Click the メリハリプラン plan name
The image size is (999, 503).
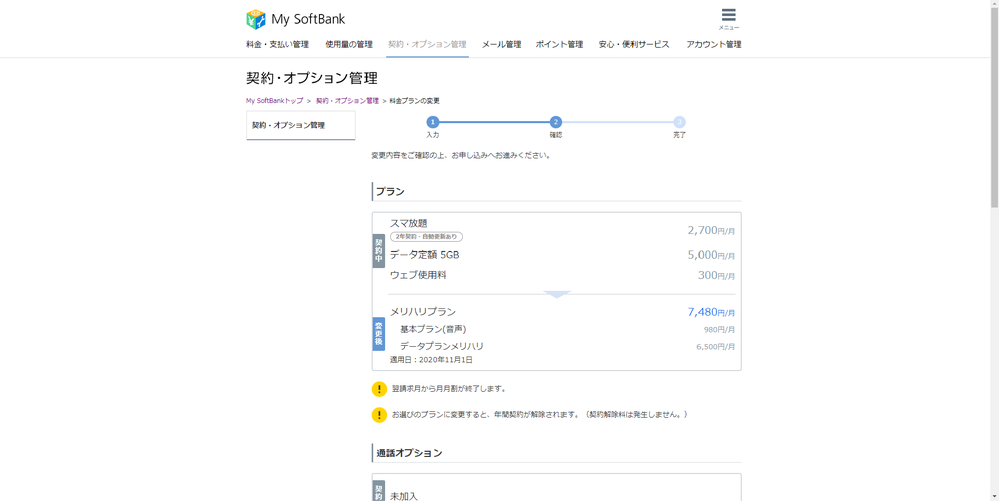pyautogui.click(x=423, y=312)
